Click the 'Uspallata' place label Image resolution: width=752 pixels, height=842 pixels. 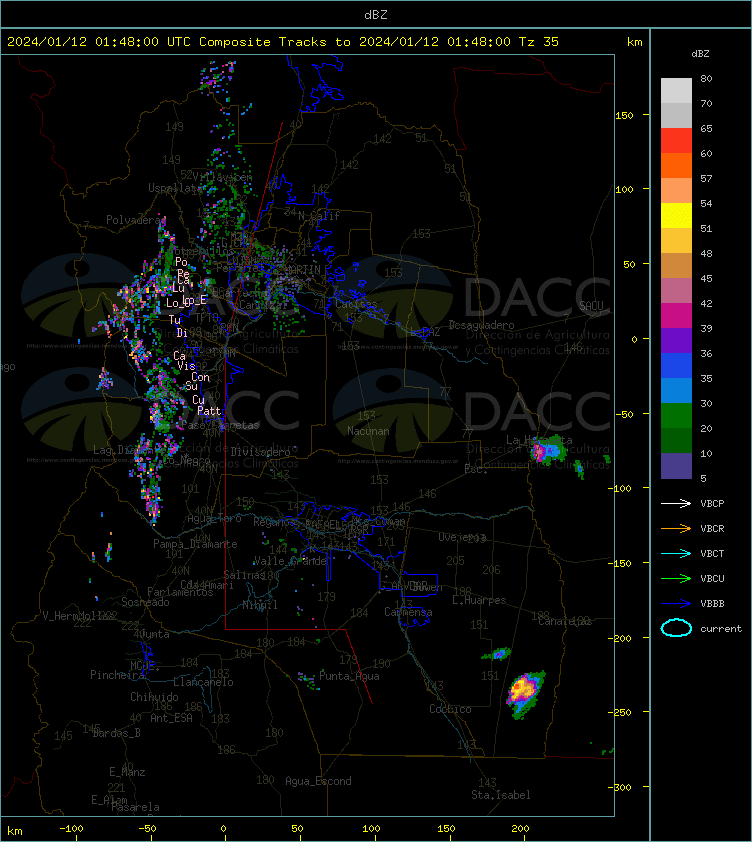point(176,188)
